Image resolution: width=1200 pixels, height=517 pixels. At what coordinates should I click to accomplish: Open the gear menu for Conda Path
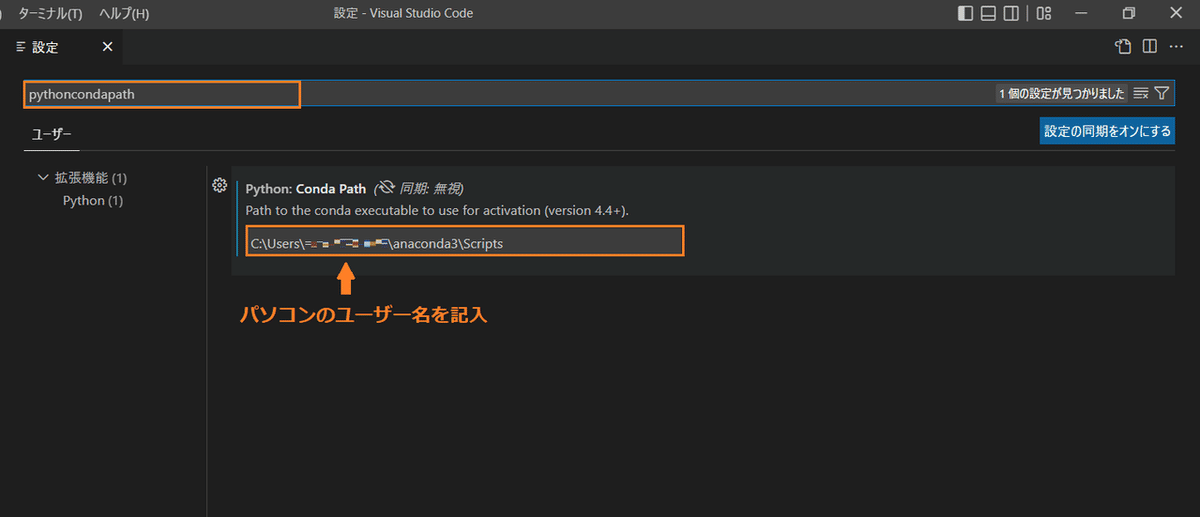220,185
